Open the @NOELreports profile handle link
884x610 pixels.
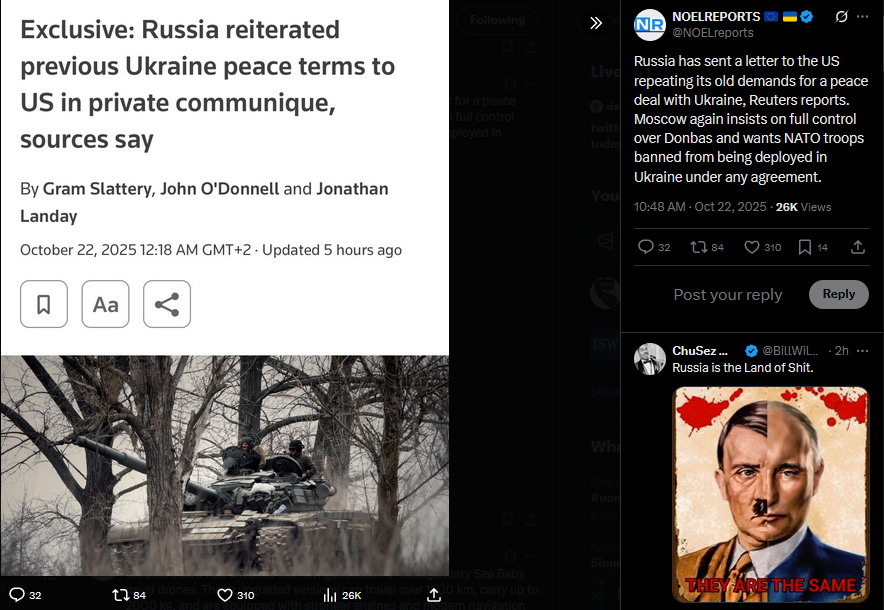[x=713, y=33]
